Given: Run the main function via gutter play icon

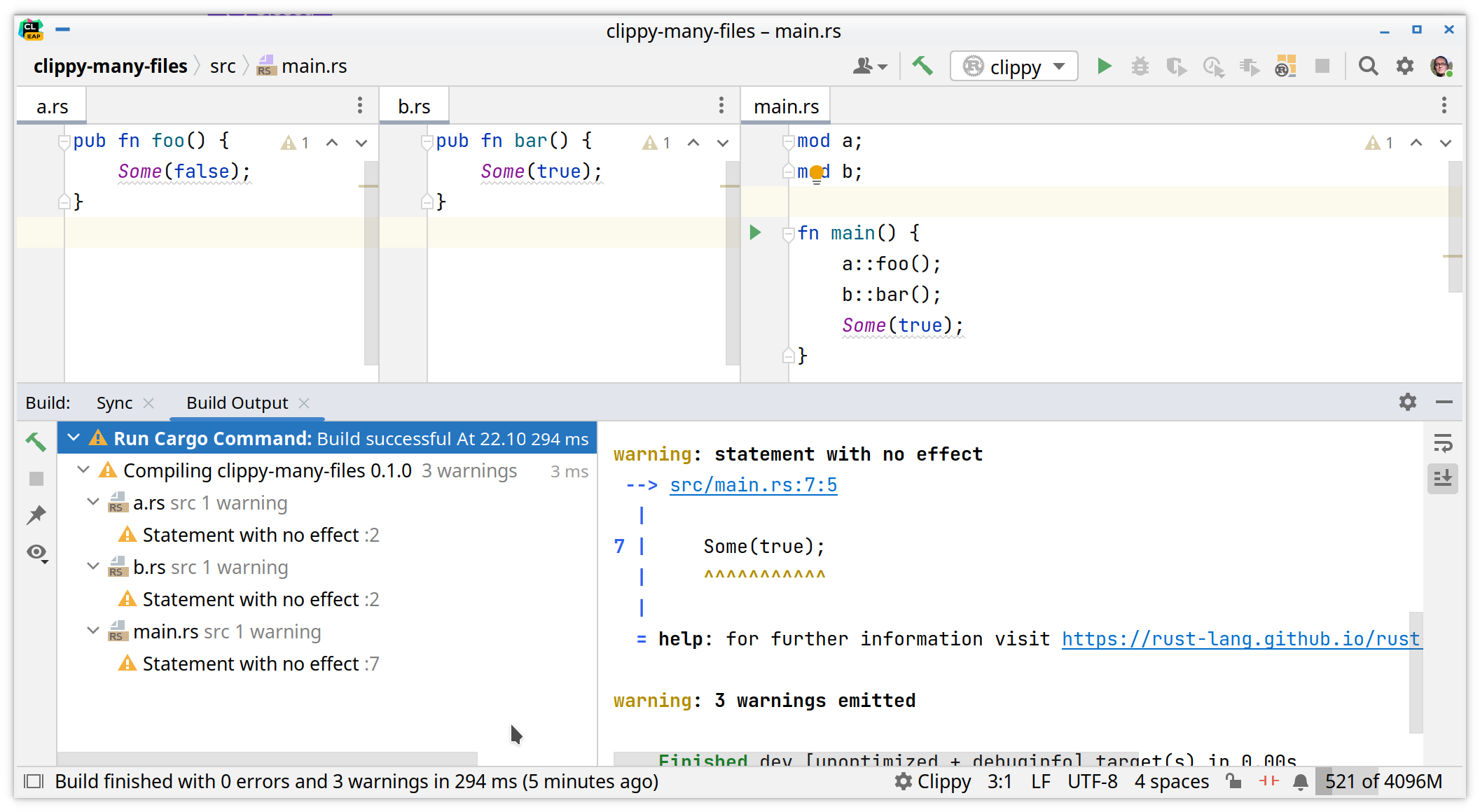Looking at the screenshot, I should point(755,232).
